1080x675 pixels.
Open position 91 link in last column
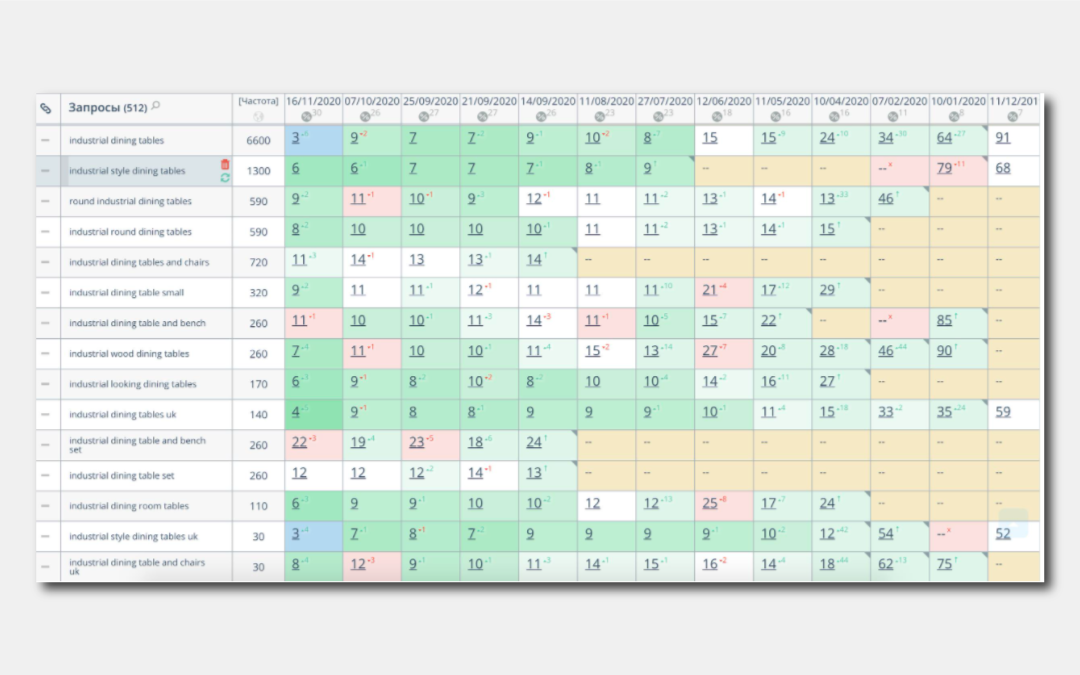pyautogui.click(x=1003, y=138)
